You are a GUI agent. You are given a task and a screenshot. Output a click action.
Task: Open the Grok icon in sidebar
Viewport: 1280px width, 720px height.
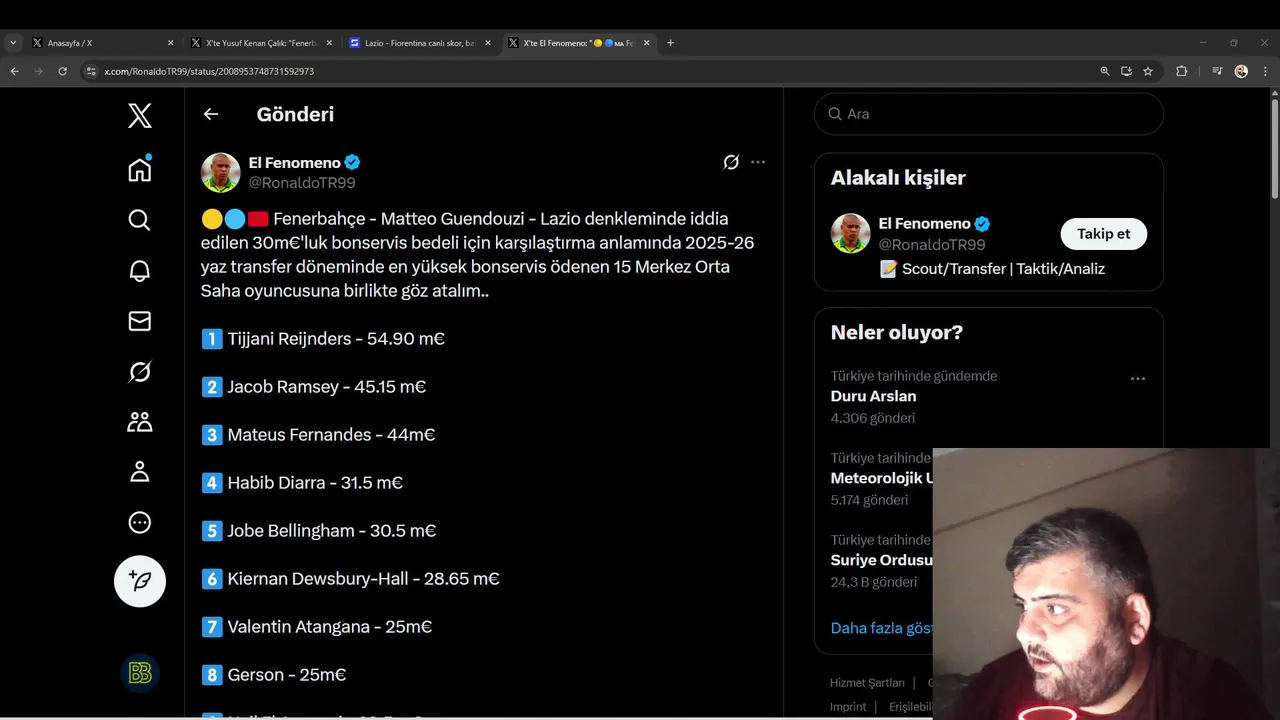coord(140,372)
